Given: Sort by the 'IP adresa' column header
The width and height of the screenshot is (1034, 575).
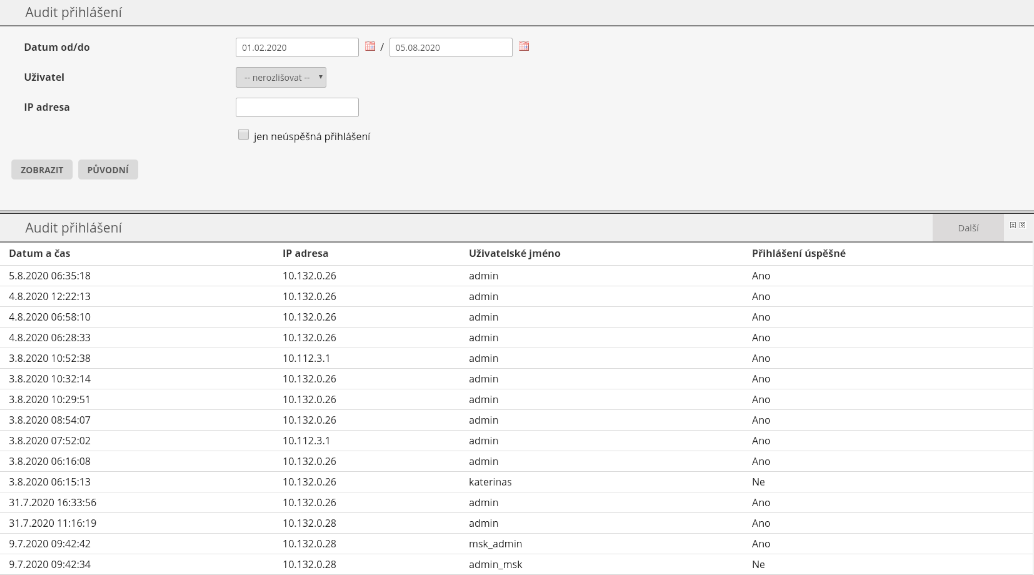Looking at the screenshot, I should [305, 254].
